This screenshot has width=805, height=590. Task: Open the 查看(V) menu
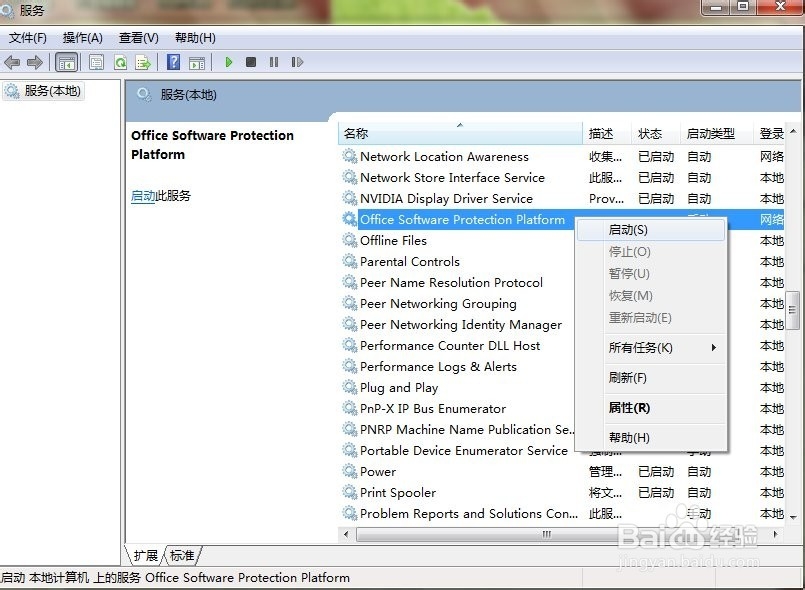point(139,37)
